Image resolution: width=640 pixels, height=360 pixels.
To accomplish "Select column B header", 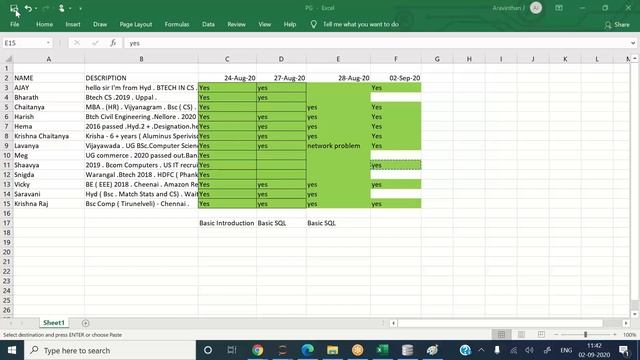I will point(141,59).
